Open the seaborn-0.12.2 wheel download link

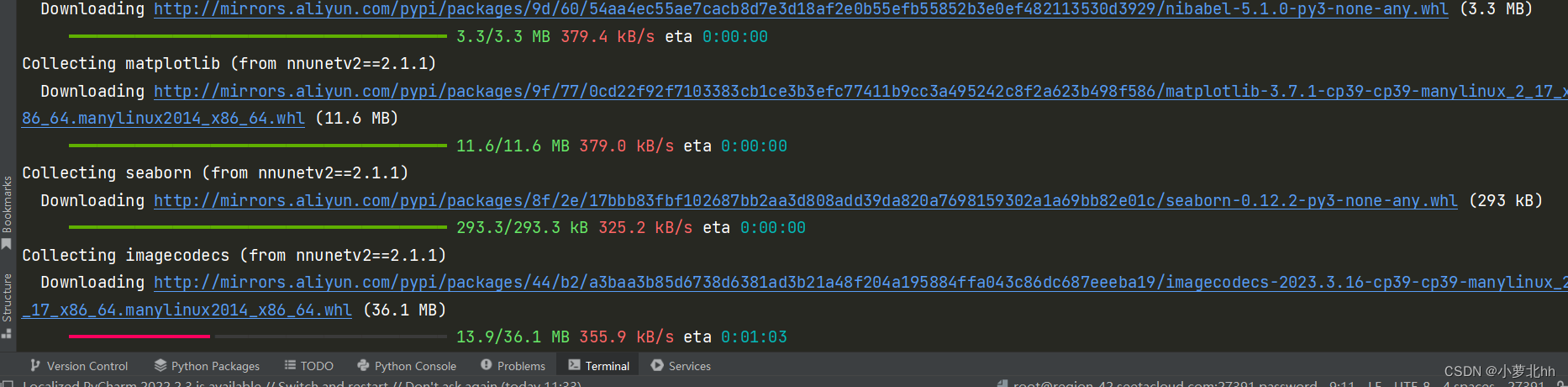point(805,201)
